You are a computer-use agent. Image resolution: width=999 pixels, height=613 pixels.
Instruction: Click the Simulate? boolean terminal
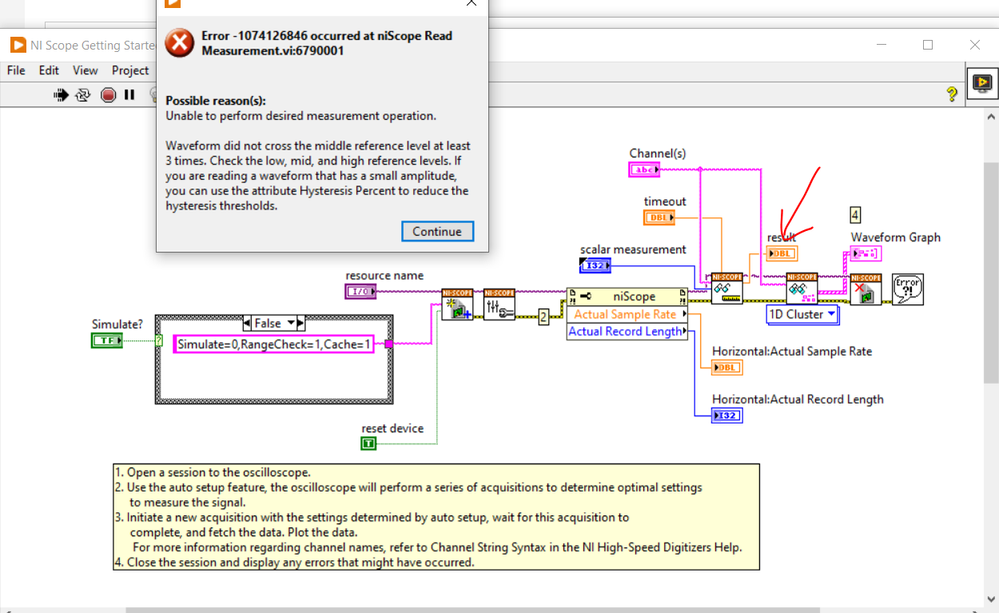(x=106, y=341)
